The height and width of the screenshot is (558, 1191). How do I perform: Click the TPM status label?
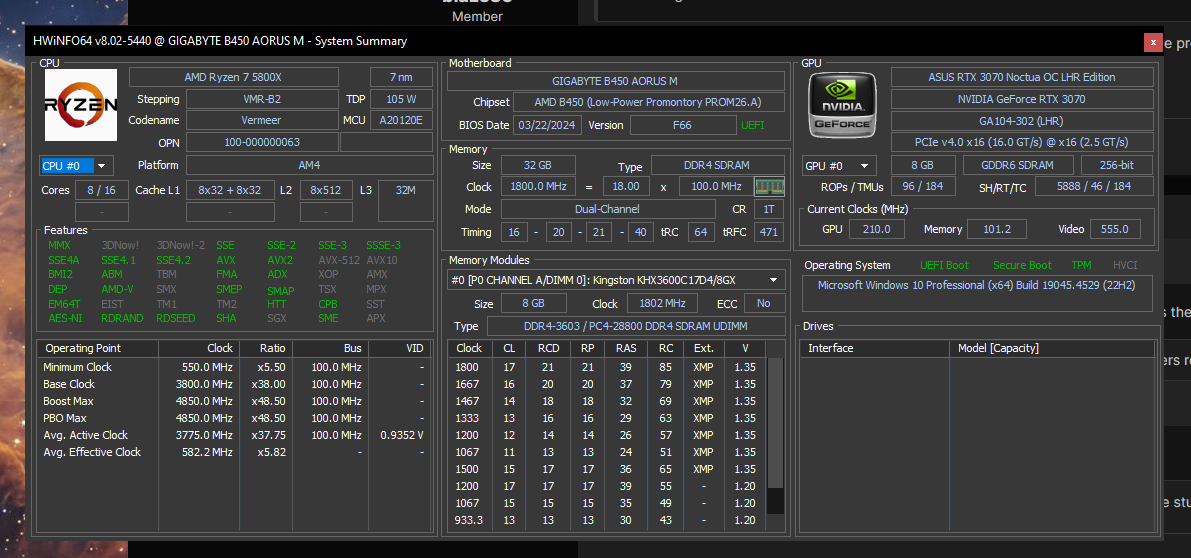pos(1082,265)
